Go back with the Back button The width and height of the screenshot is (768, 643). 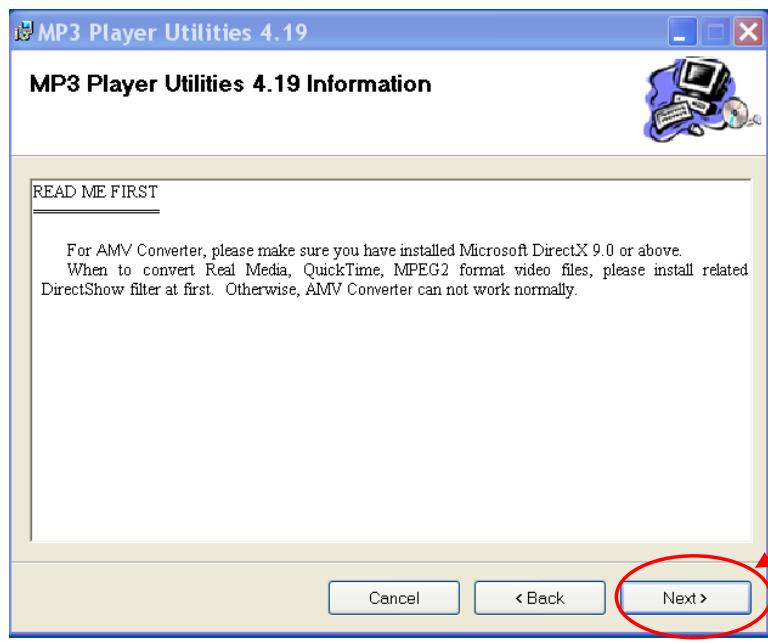[x=540, y=598]
